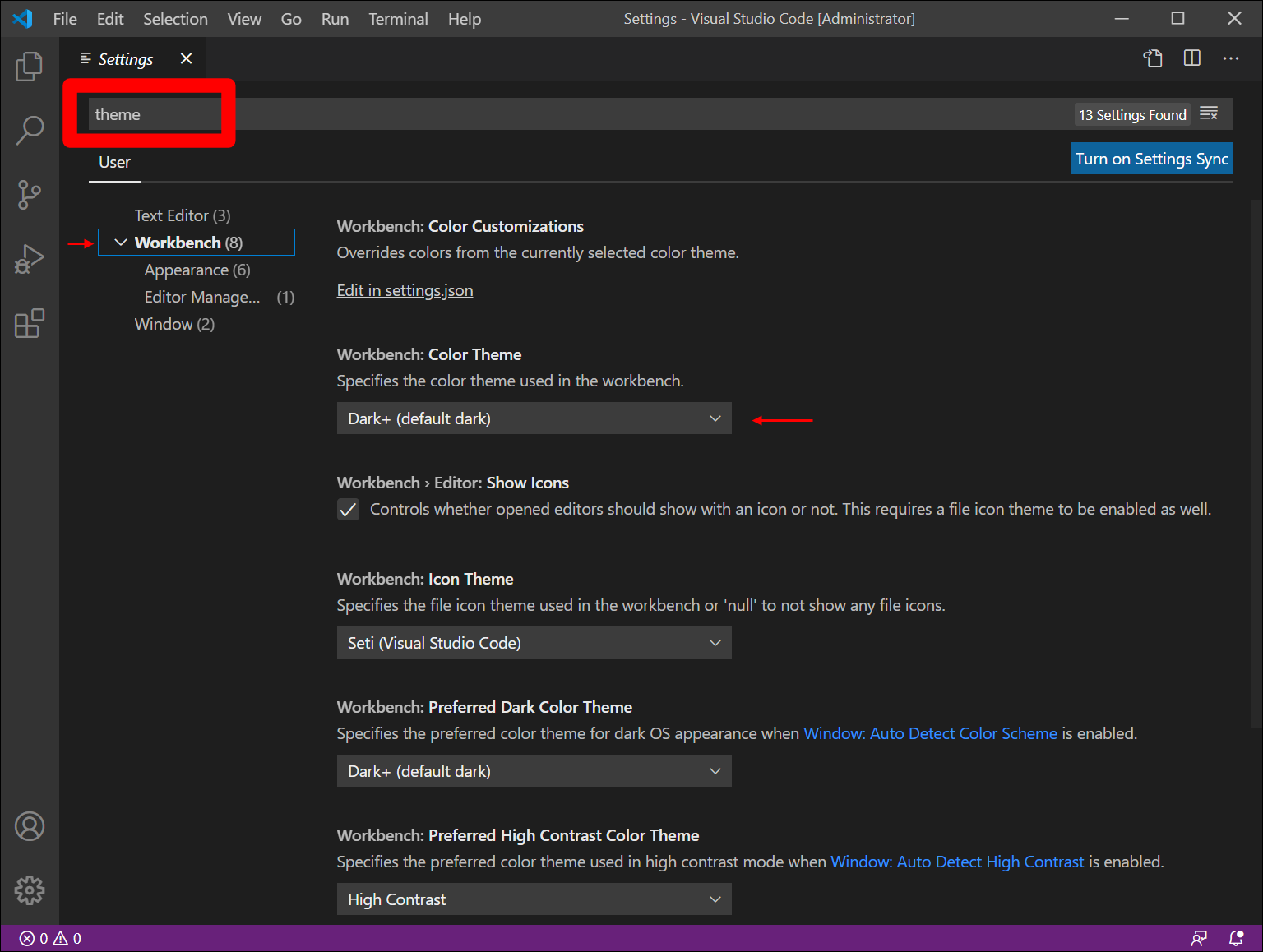Click the Split Editor Right icon

coord(1192,58)
